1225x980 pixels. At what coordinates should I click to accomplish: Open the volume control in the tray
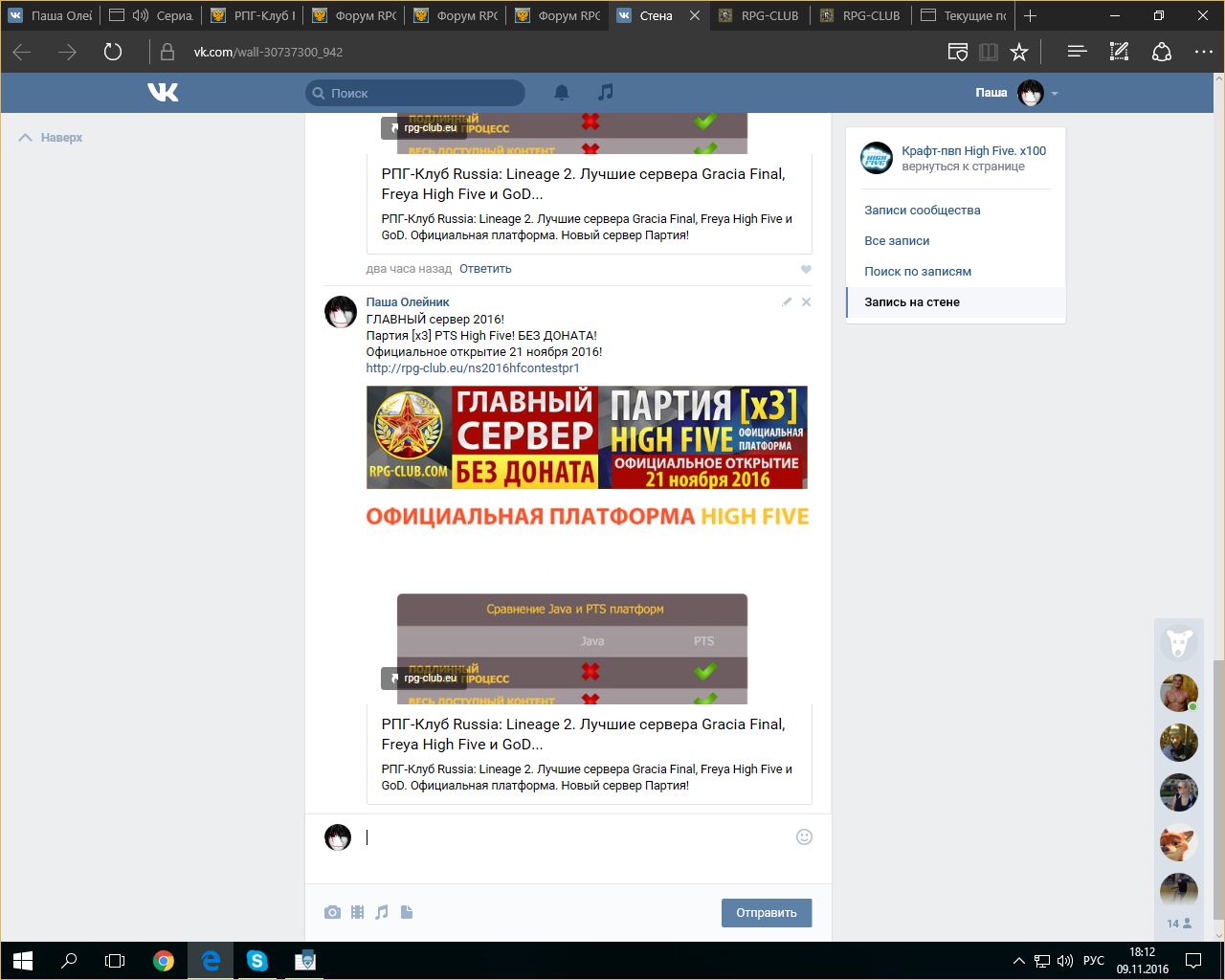tap(1064, 961)
